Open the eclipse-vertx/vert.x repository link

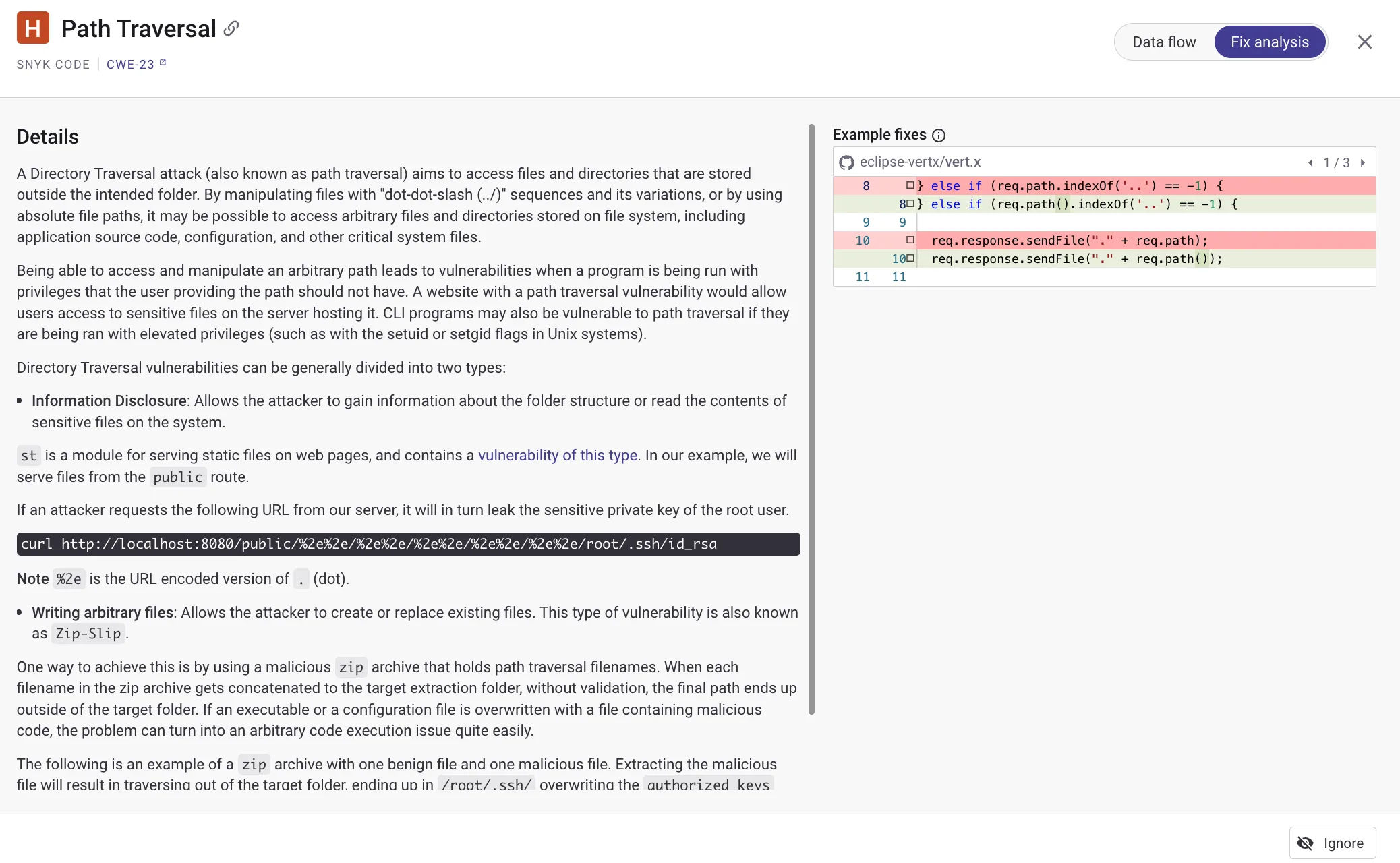pyautogui.click(x=920, y=162)
